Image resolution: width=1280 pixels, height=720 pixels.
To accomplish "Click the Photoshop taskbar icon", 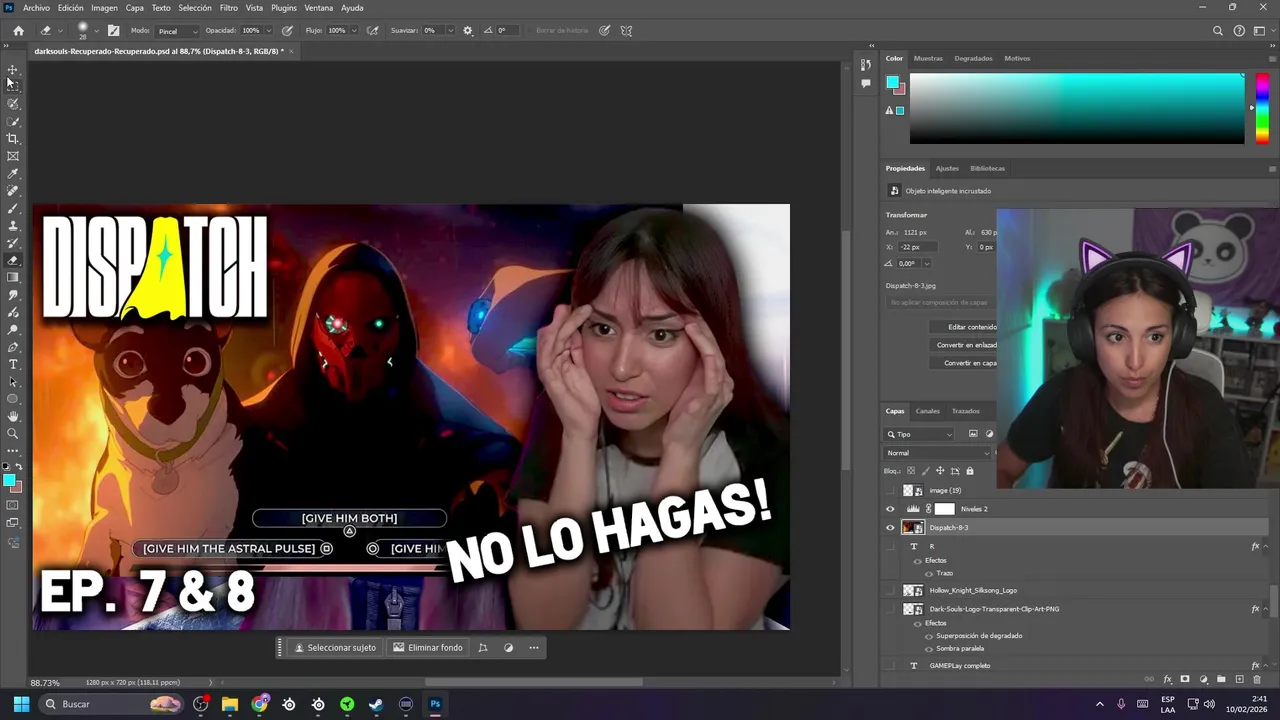I will pyautogui.click(x=435, y=704).
